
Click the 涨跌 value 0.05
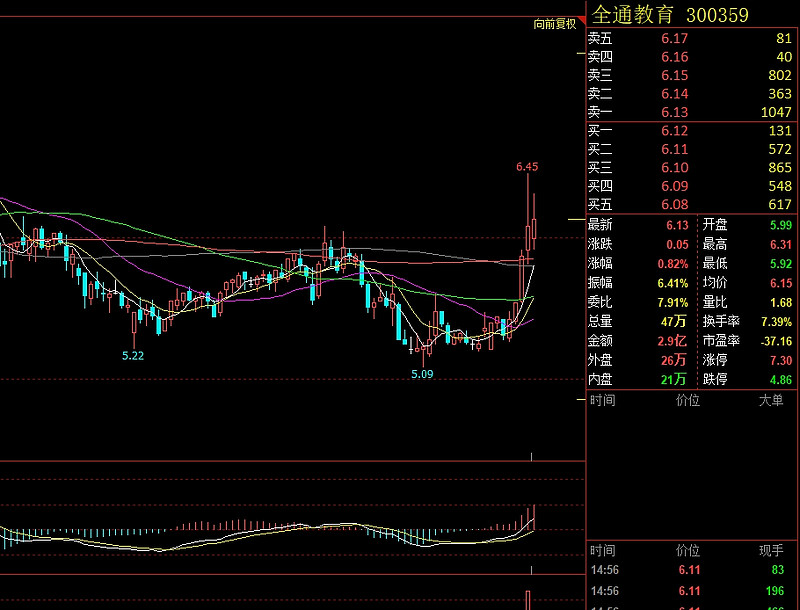(x=677, y=244)
